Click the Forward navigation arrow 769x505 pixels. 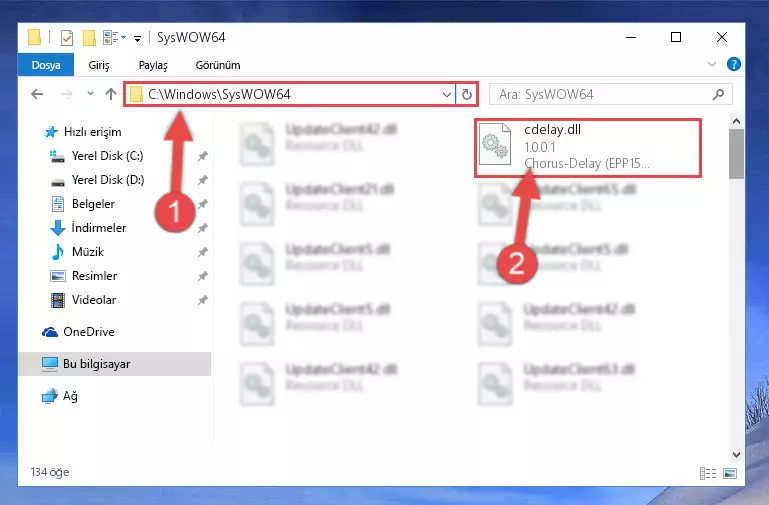(66, 94)
